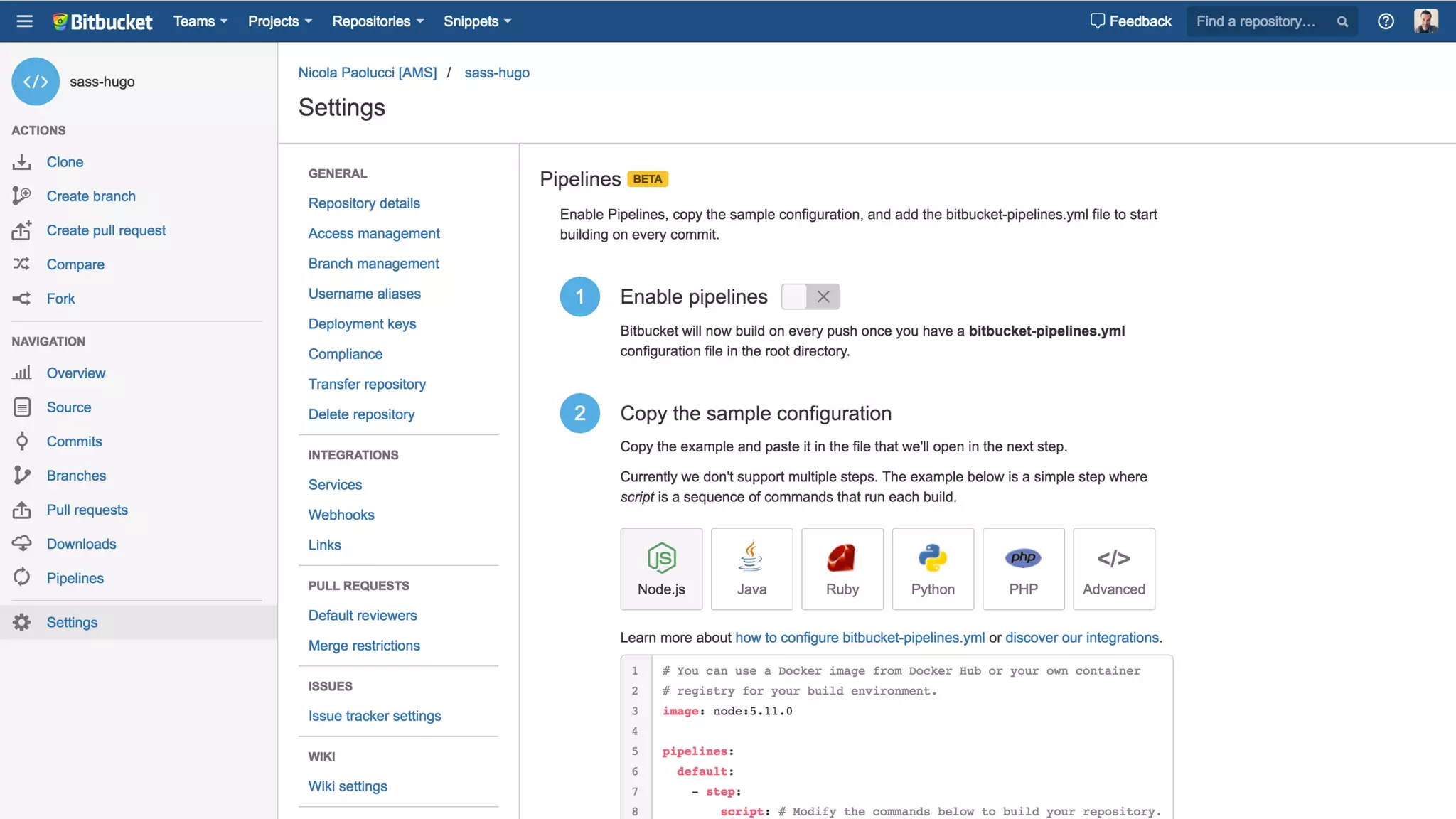1456x819 pixels.
Task: Click the Find a repository search field
Action: point(1256,21)
